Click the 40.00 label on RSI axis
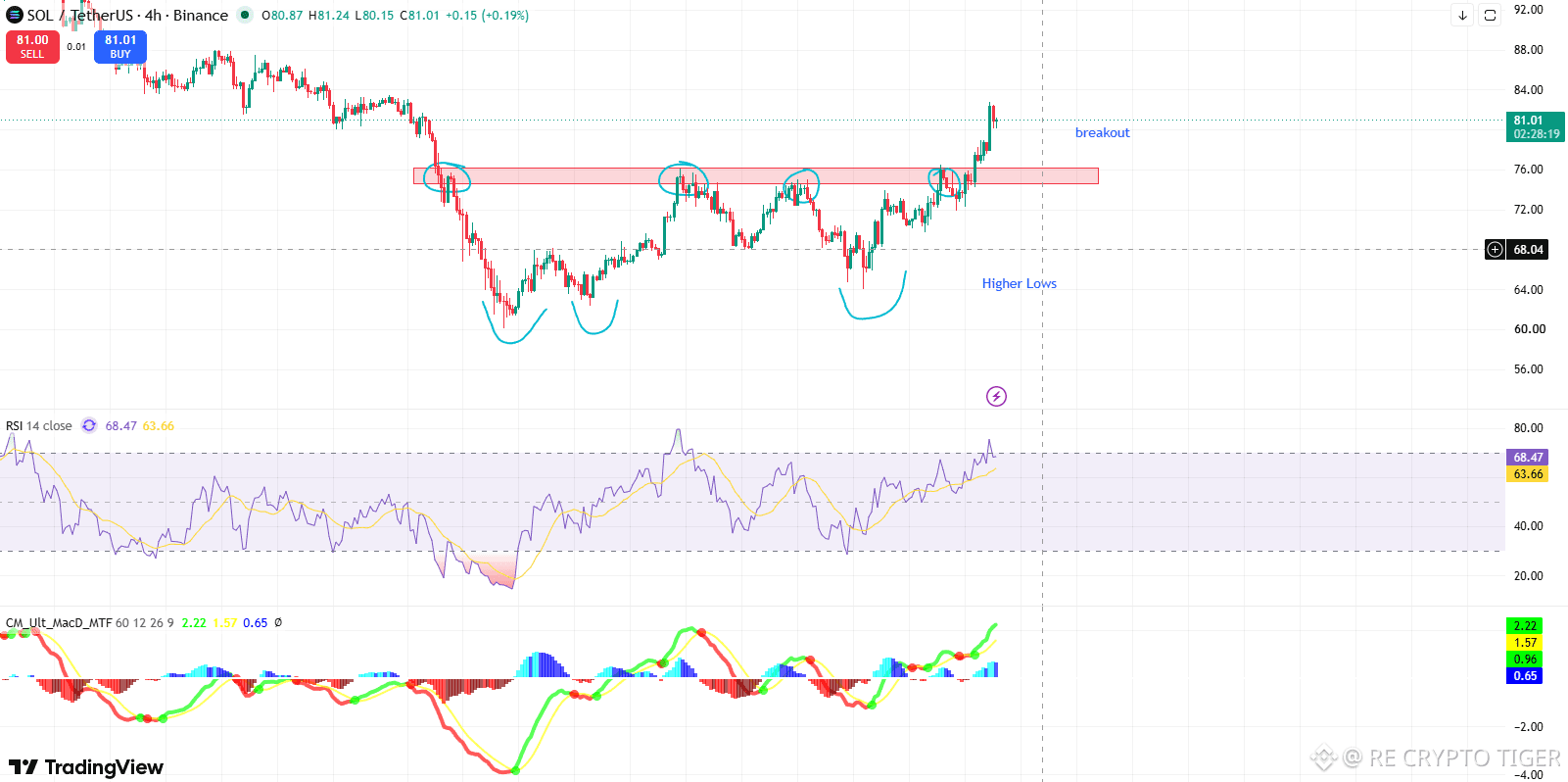 tap(1528, 526)
